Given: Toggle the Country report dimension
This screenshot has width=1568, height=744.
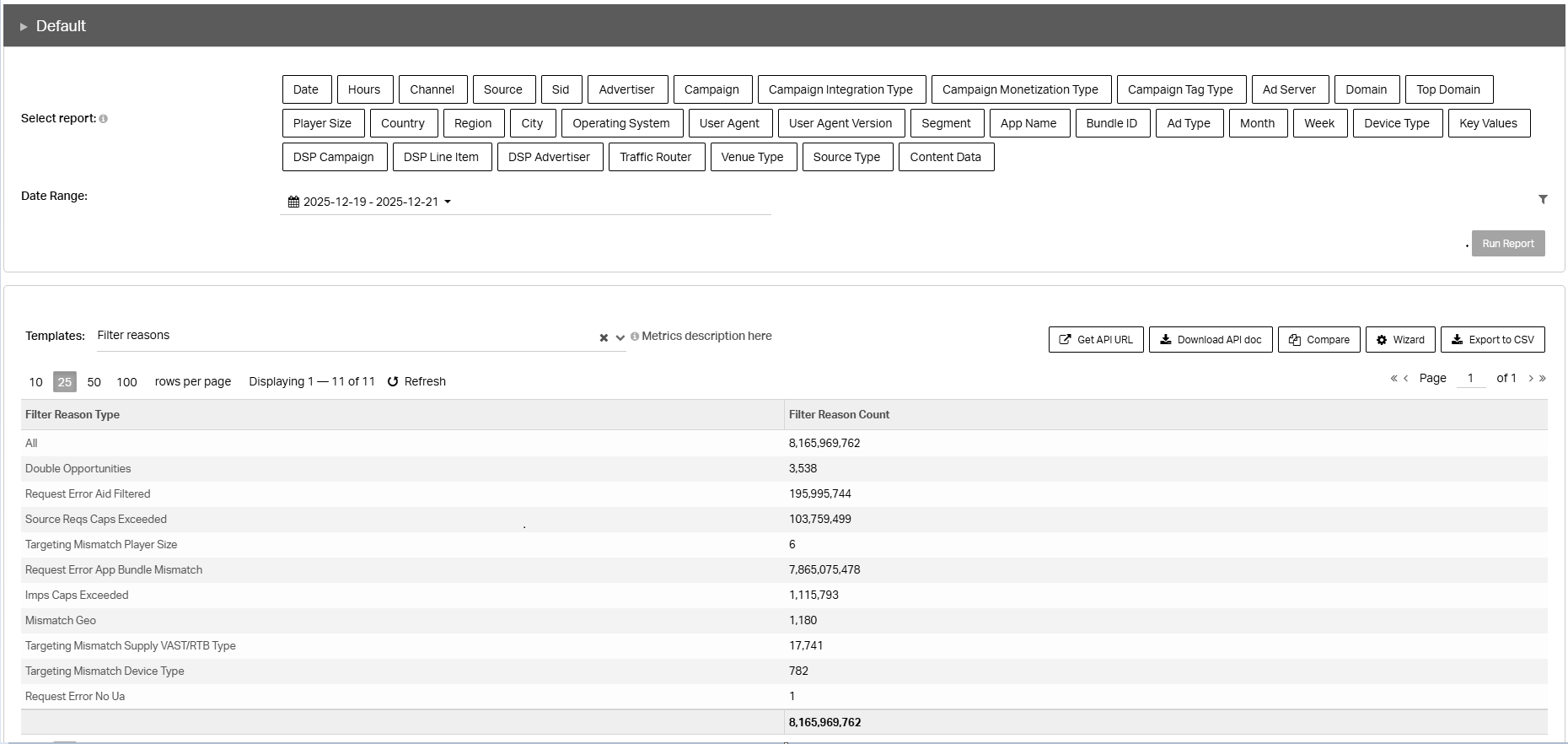Looking at the screenshot, I should coord(402,123).
